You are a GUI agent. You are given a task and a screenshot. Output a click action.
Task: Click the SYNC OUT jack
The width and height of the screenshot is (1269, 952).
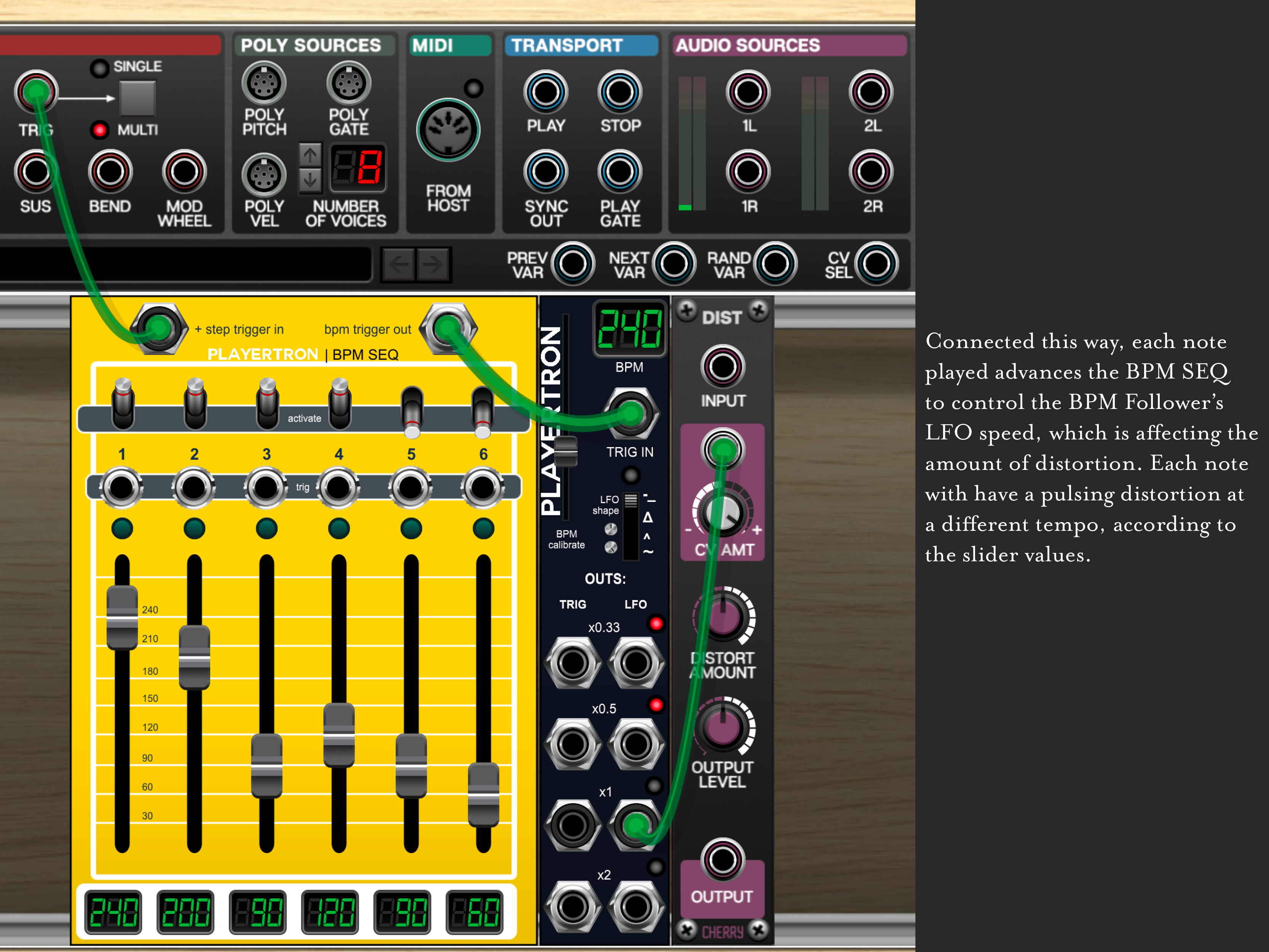tap(546, 172)
